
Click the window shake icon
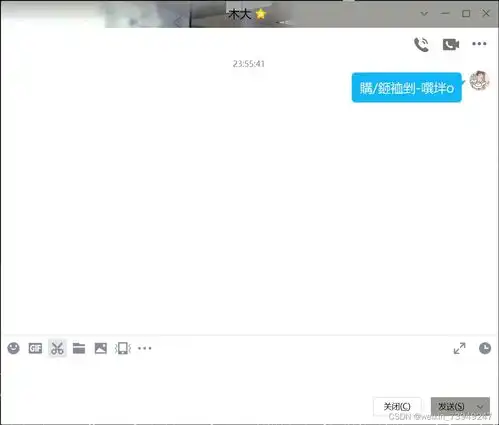click(123, 348)
